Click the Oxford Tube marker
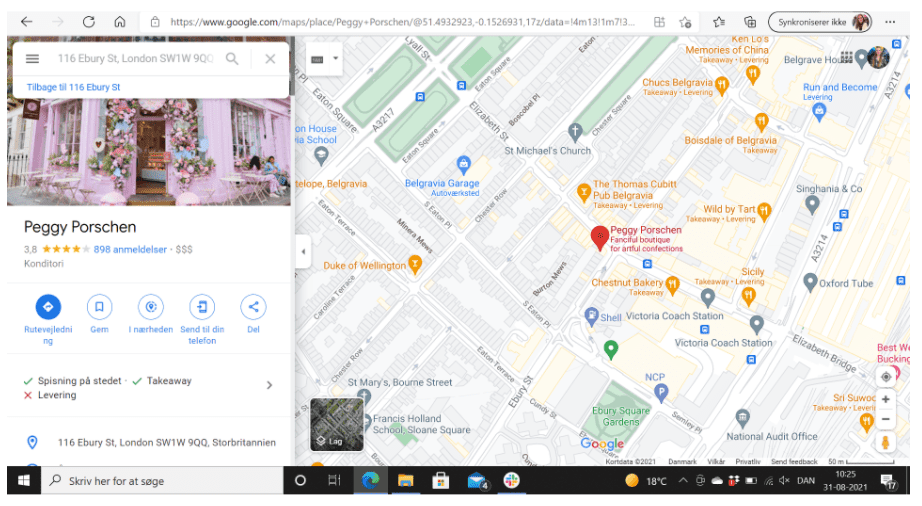922x506 pixels. pos(810,282)
